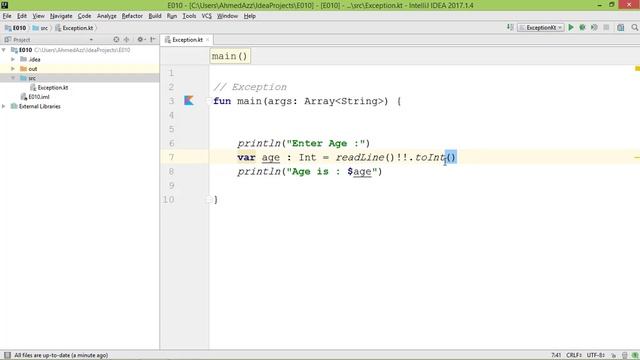This screenshot has width=640, height=360.
Task: Click the yellow warning marker in editor stripe
Action: 637,69
